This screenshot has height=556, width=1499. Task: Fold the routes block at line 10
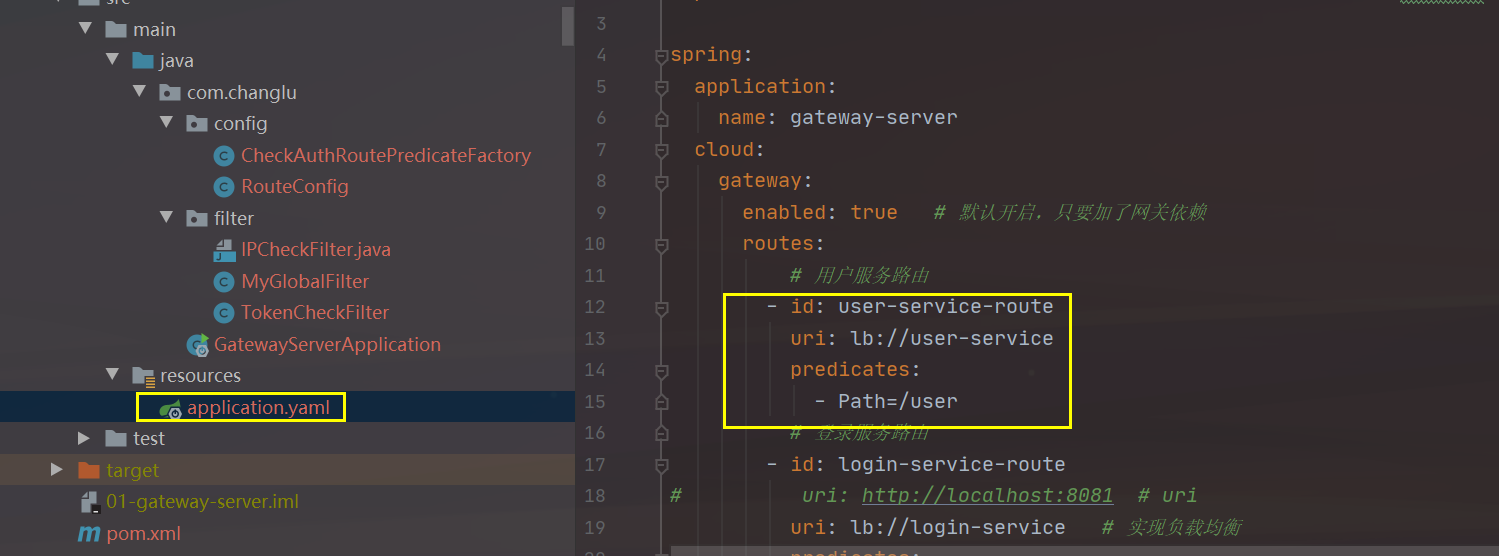click(661, 245)
